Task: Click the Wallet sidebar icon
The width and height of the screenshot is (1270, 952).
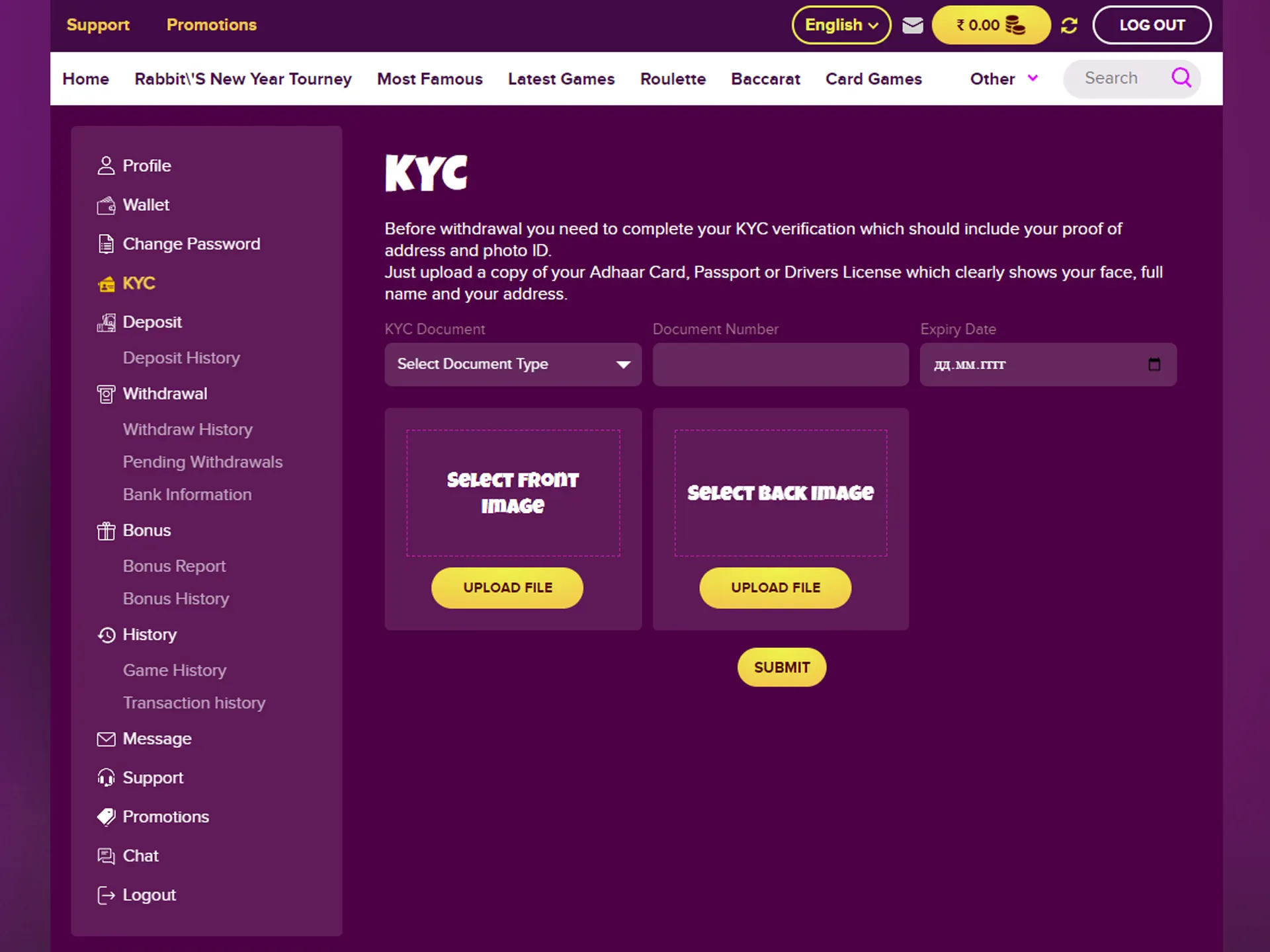Action: (x=107, y=204)
